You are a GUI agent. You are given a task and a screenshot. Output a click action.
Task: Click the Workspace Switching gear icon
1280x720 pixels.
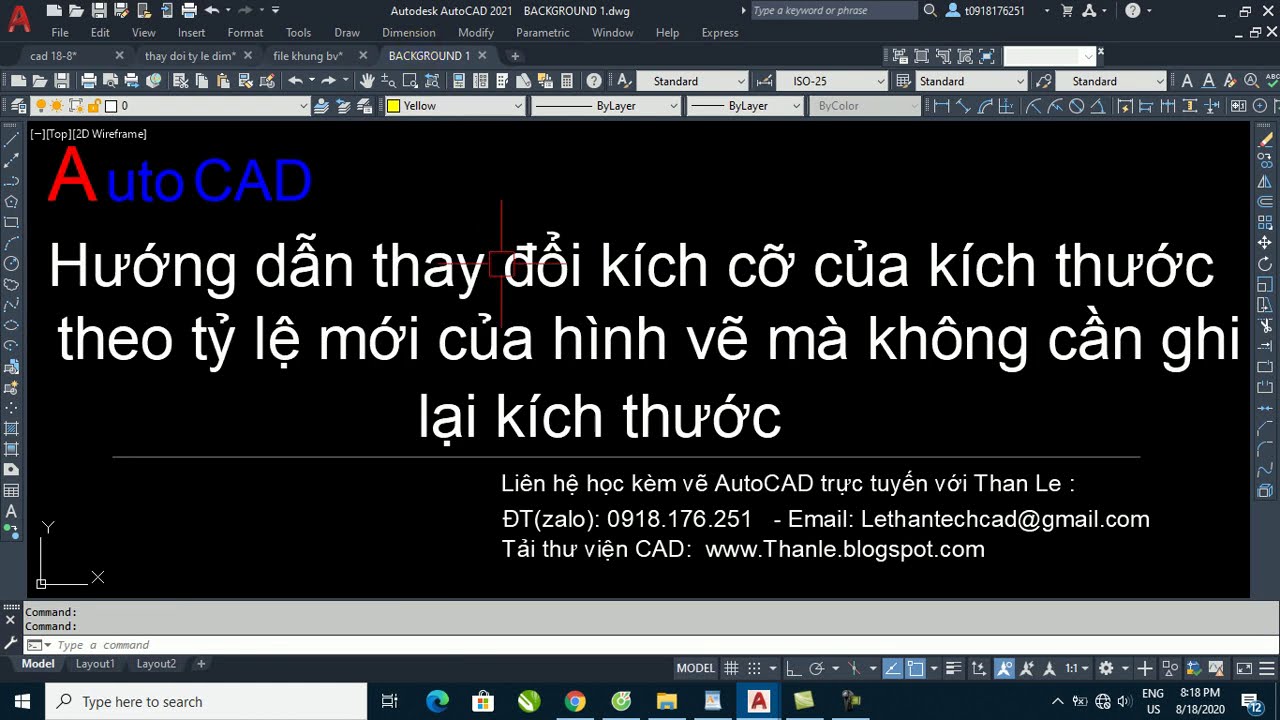[x=1106, y=668]
